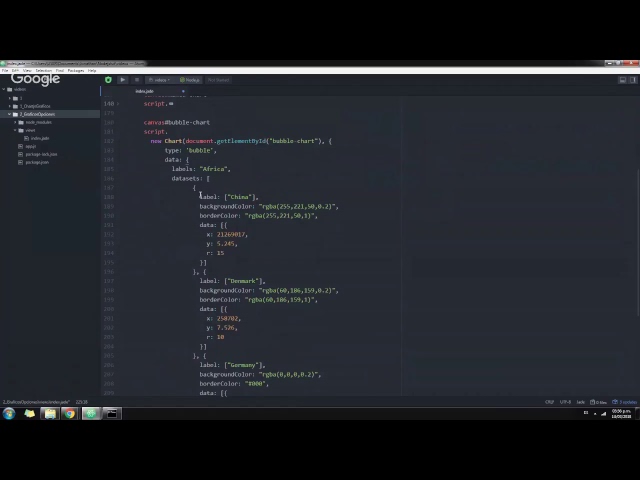The image size is (640, 480).
Task: Open the Help menu
Action: click(92, 71)
